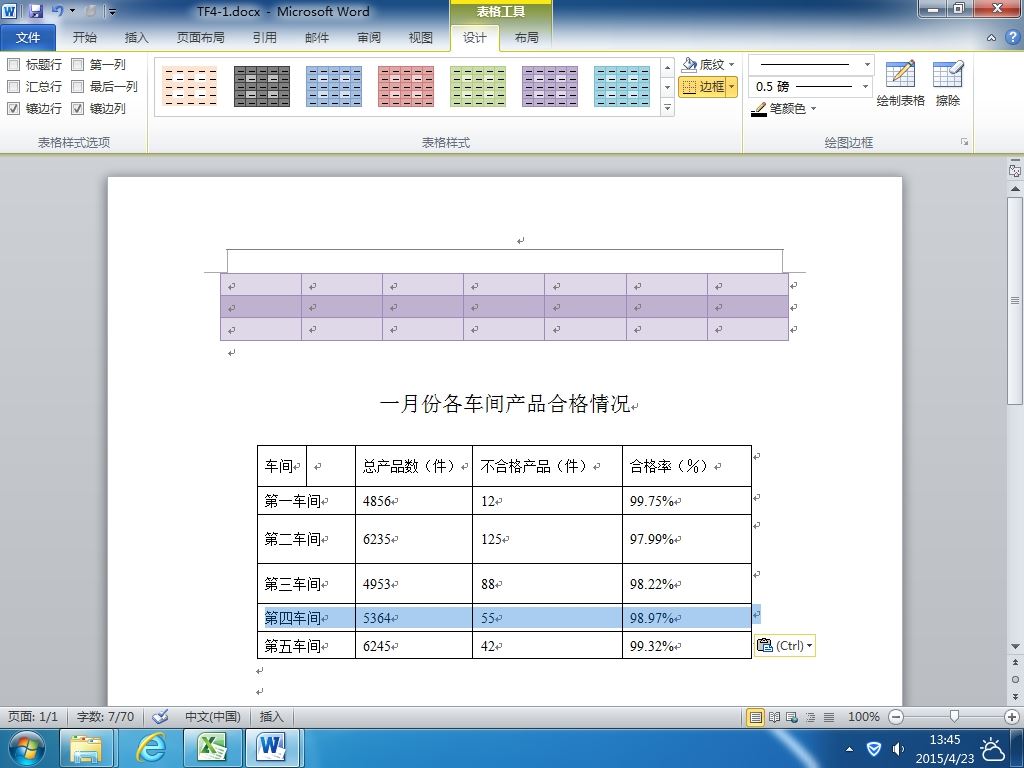Click the zoom slider handle

tap(954, 717)
